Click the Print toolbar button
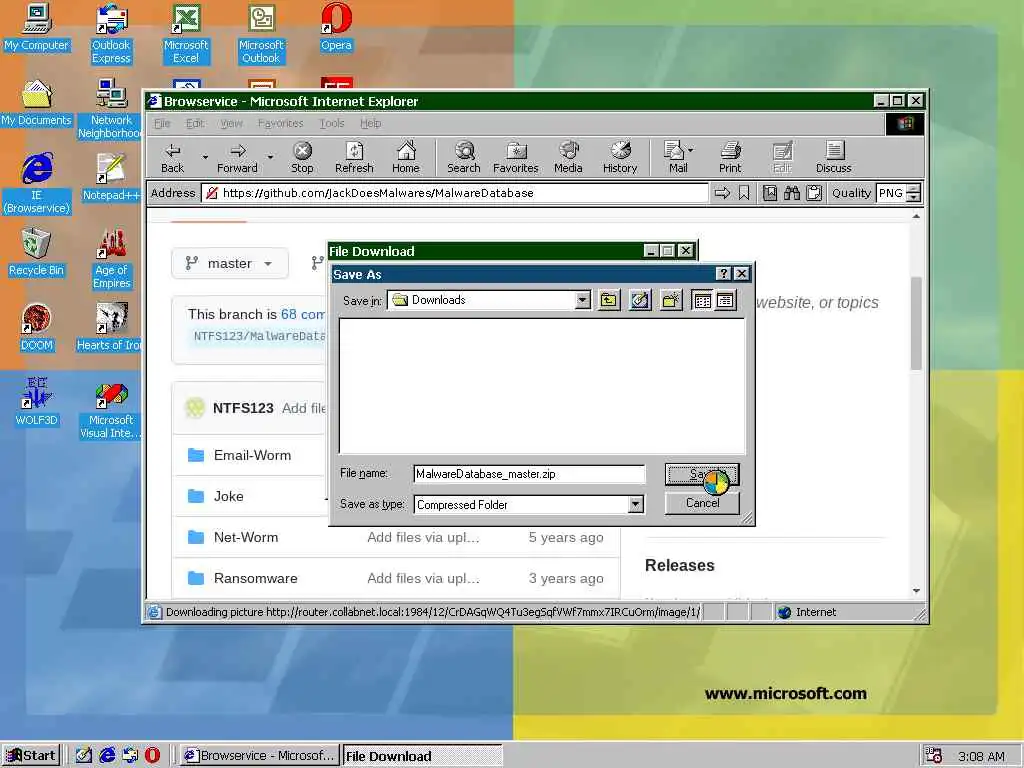Screen dimensions: 1024x768 [x=730, y=157]
